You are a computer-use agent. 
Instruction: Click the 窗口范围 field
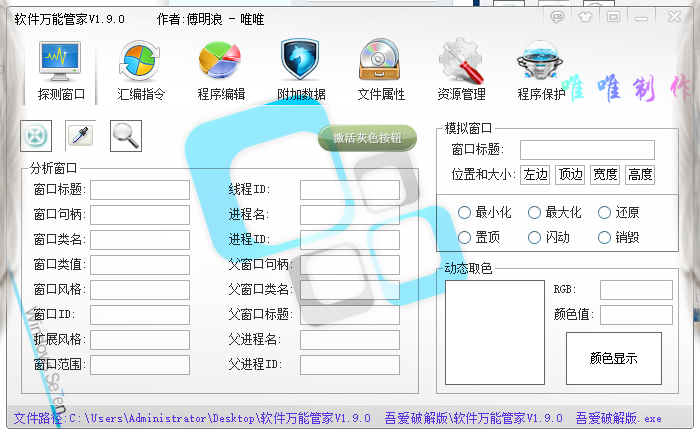[x=140, y=365]
